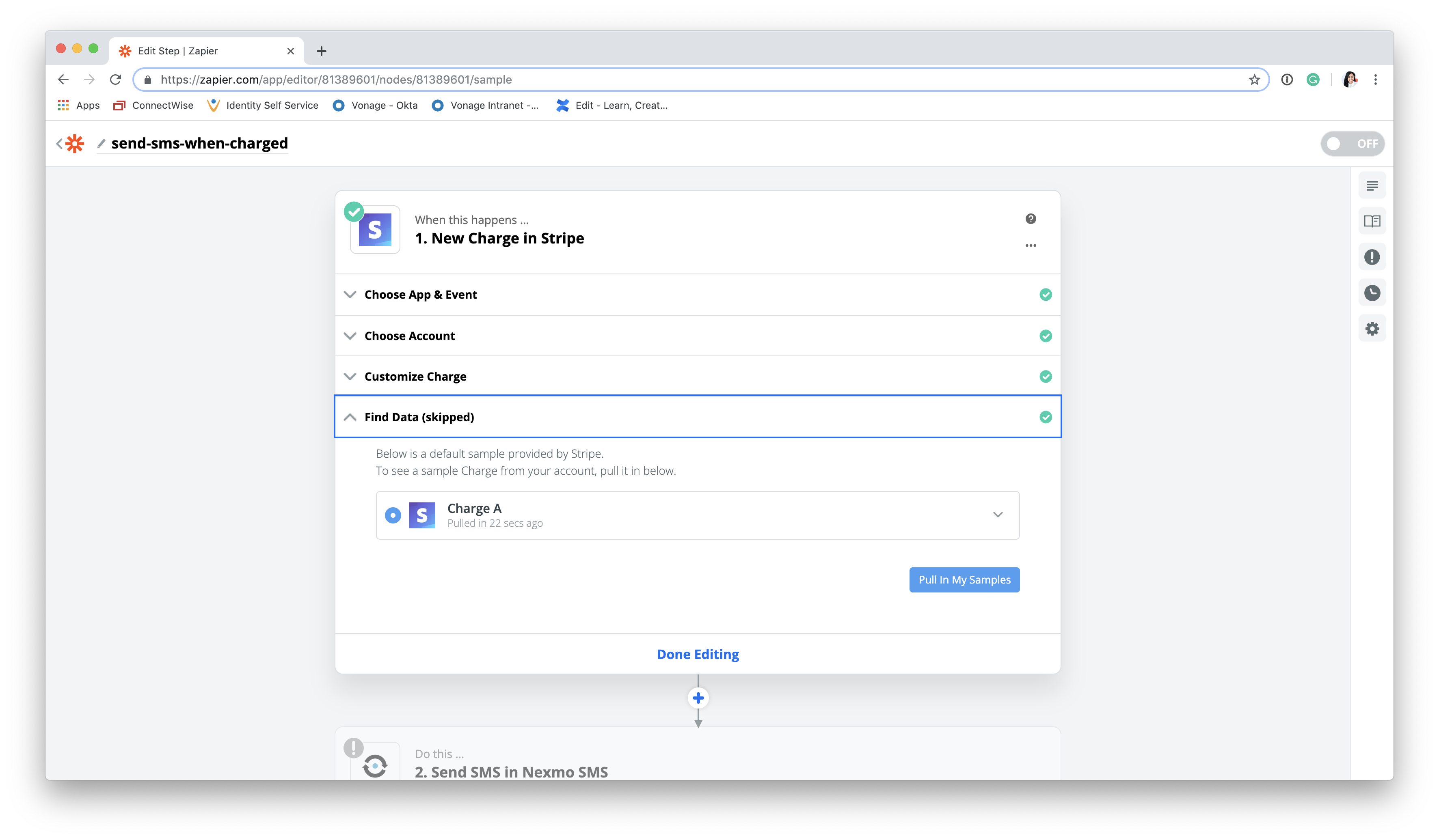Open the Identity Self Service bookmark
The height and width of the screenshot is (840, 1439).
[x=263, y=105]
